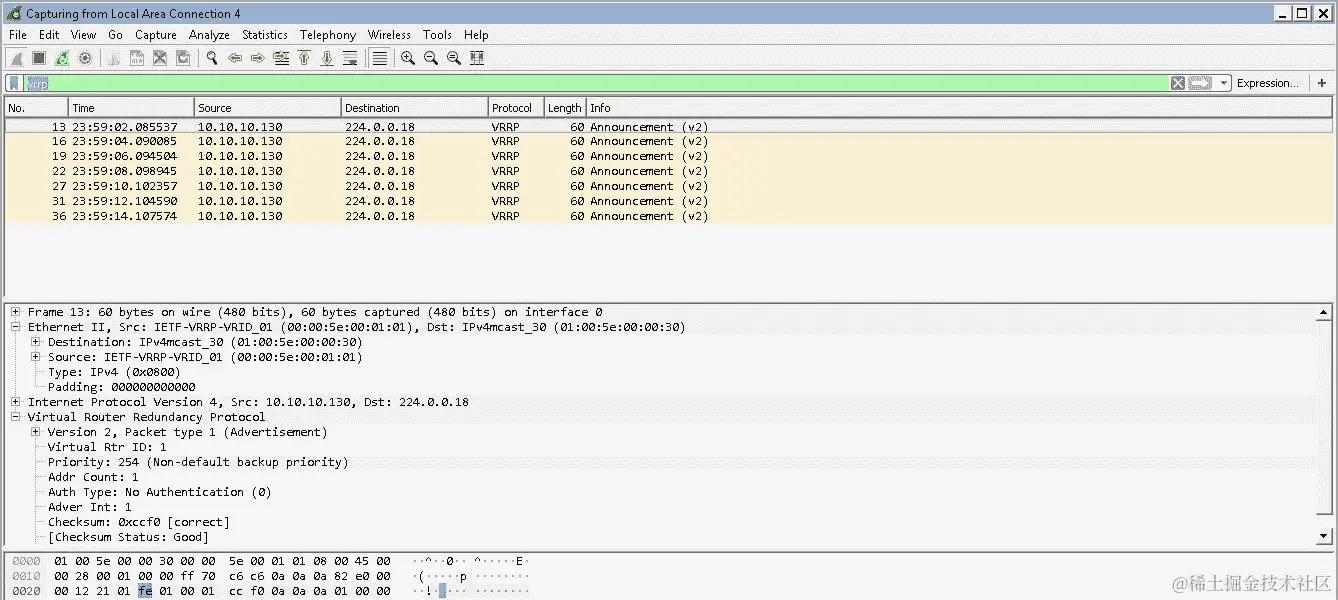
Task: Toggle auto-scroll during live capture
Action: (350, 58)
